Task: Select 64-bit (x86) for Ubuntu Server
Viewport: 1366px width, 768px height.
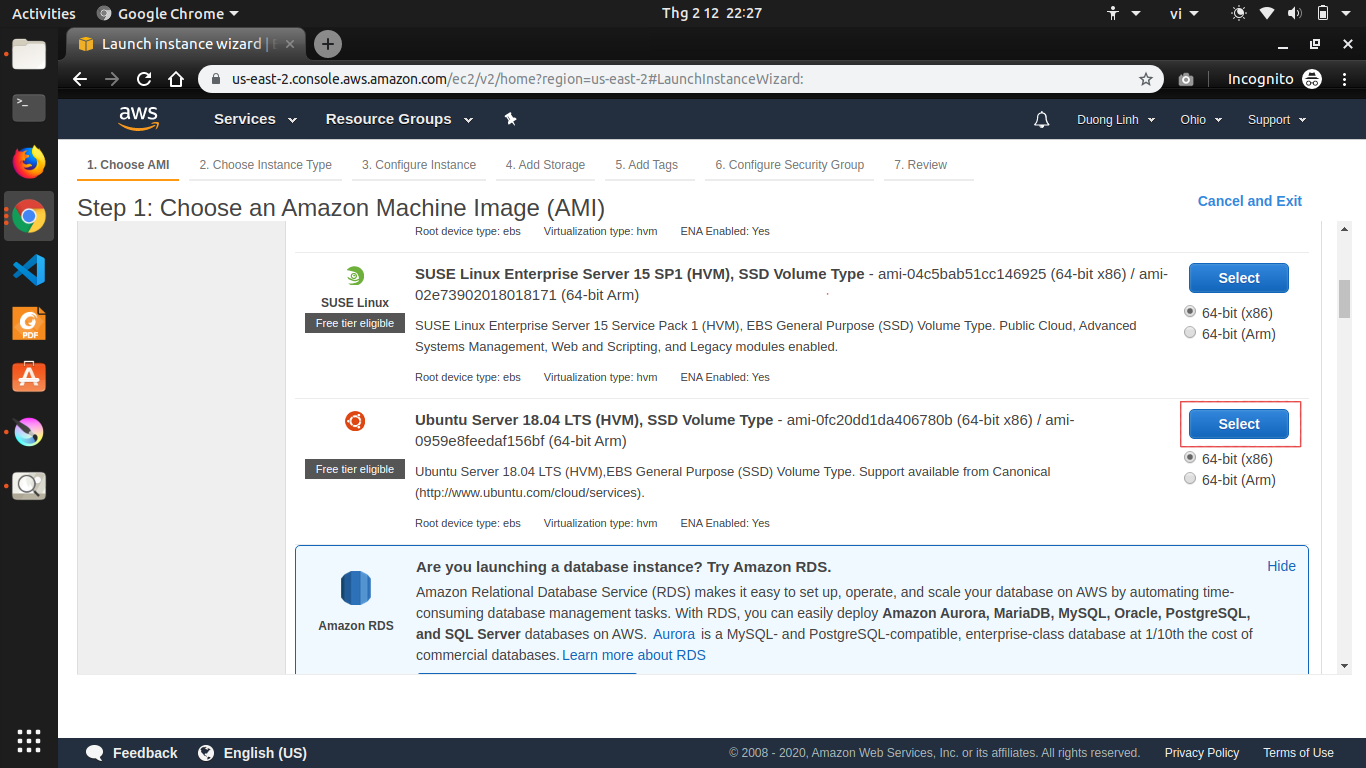Action: click(1190, 458)
